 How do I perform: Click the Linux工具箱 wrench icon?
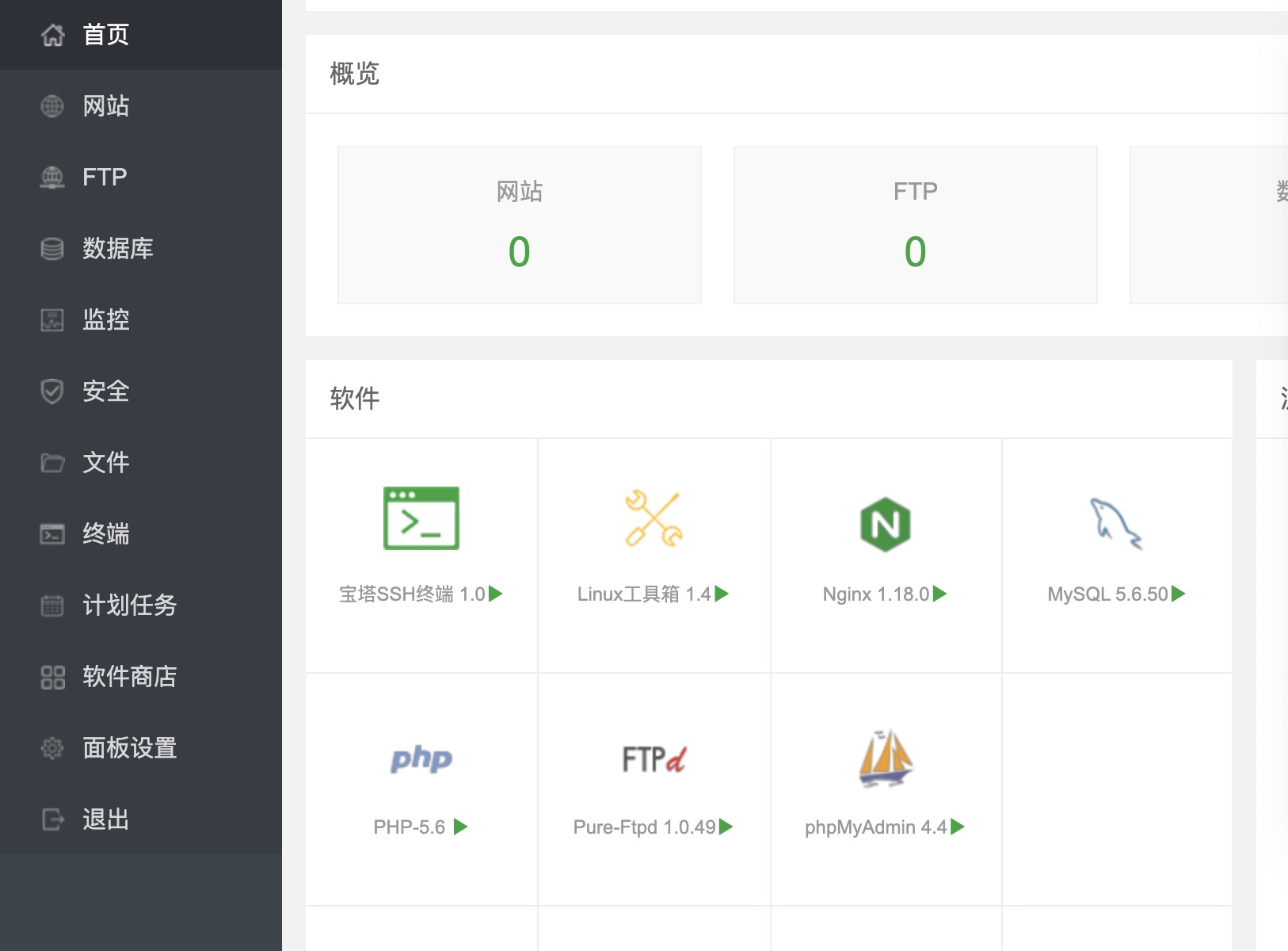click(653, 519)
